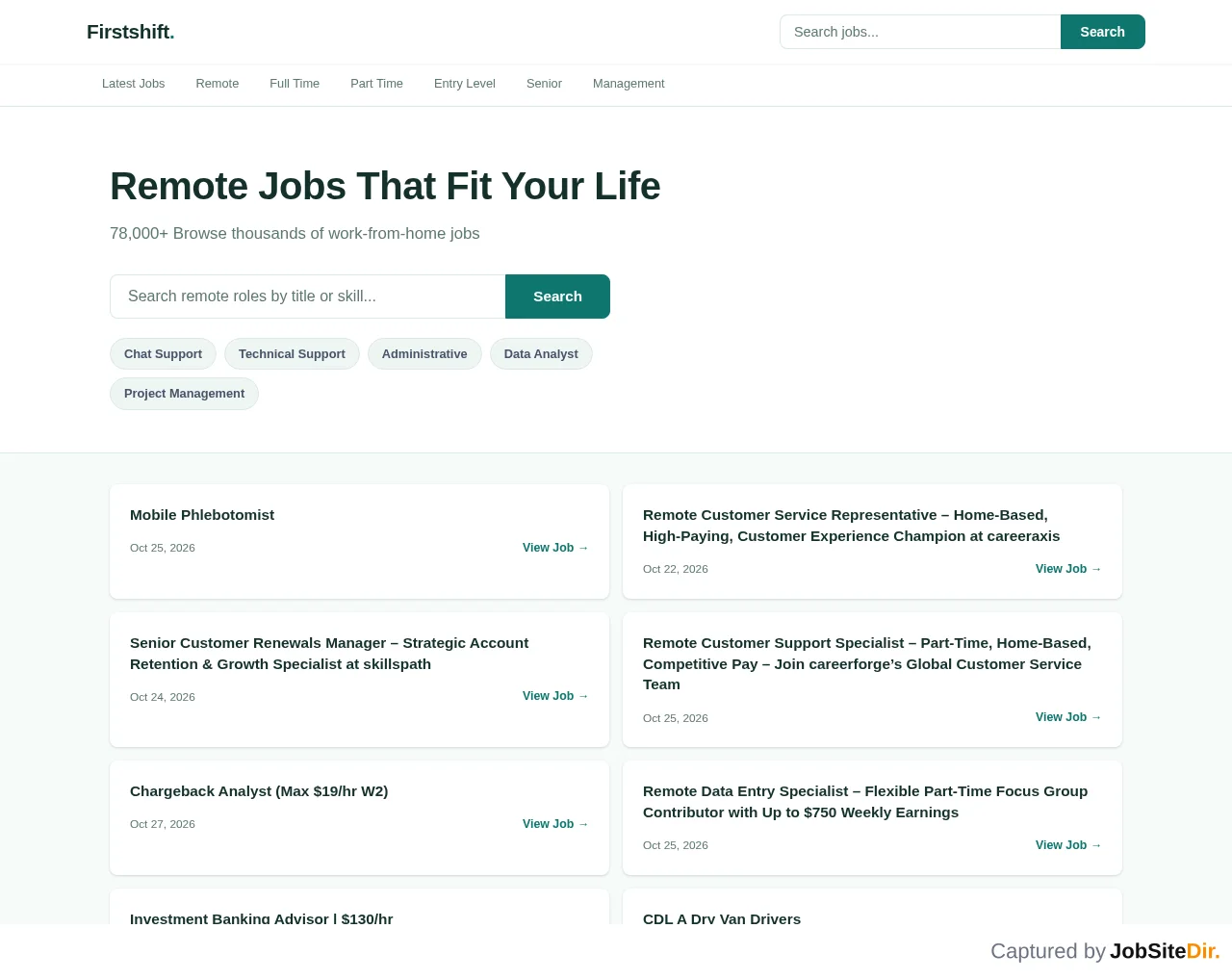The width and height of the screenshot is (1232, 980).
Task: View Job for Mobile Phlebotomist
Action: point(555,548)
